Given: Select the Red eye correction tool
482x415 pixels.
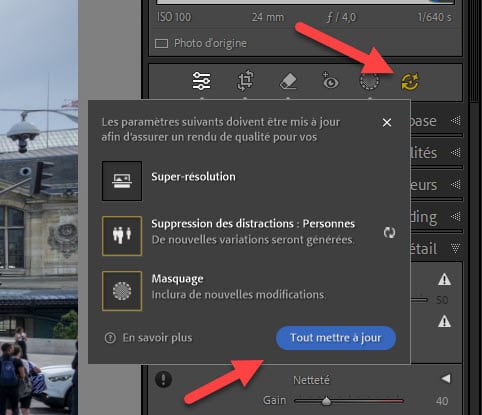Looking at the screenshot, I should click(330, 81).
